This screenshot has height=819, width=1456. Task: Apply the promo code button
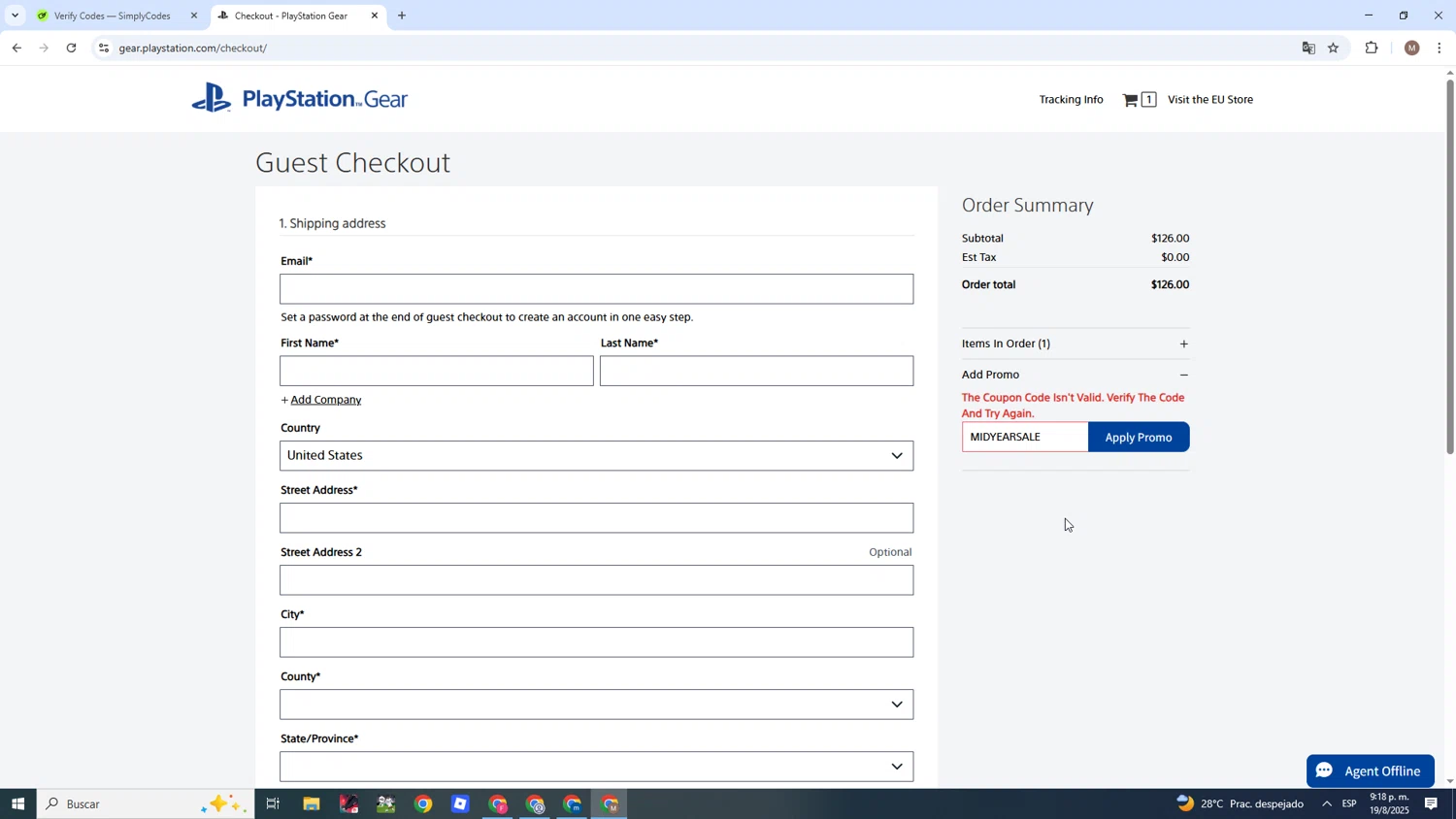tap(1139, 438)
